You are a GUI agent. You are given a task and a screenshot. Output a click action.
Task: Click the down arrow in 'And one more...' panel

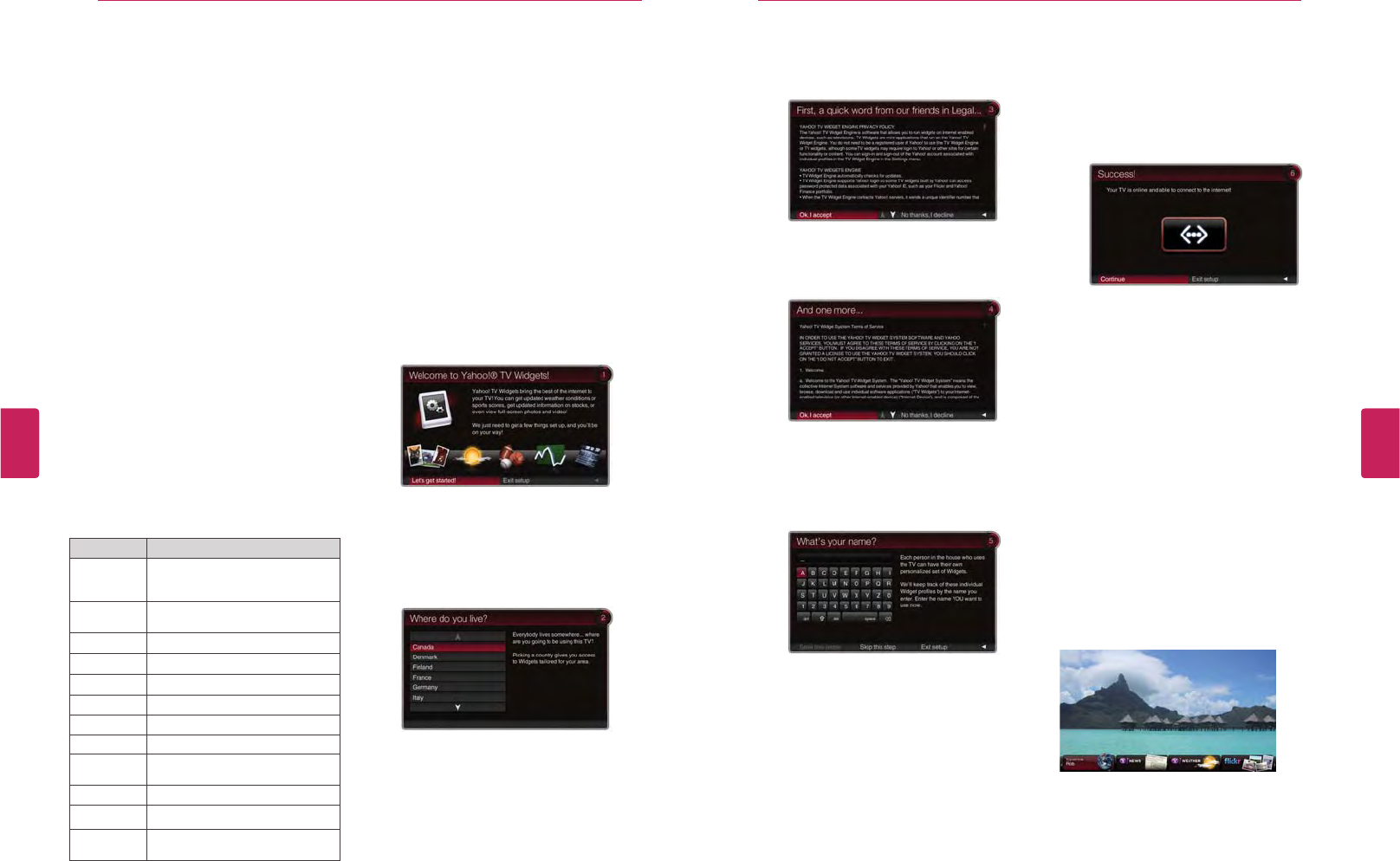(x=892, y=415)
